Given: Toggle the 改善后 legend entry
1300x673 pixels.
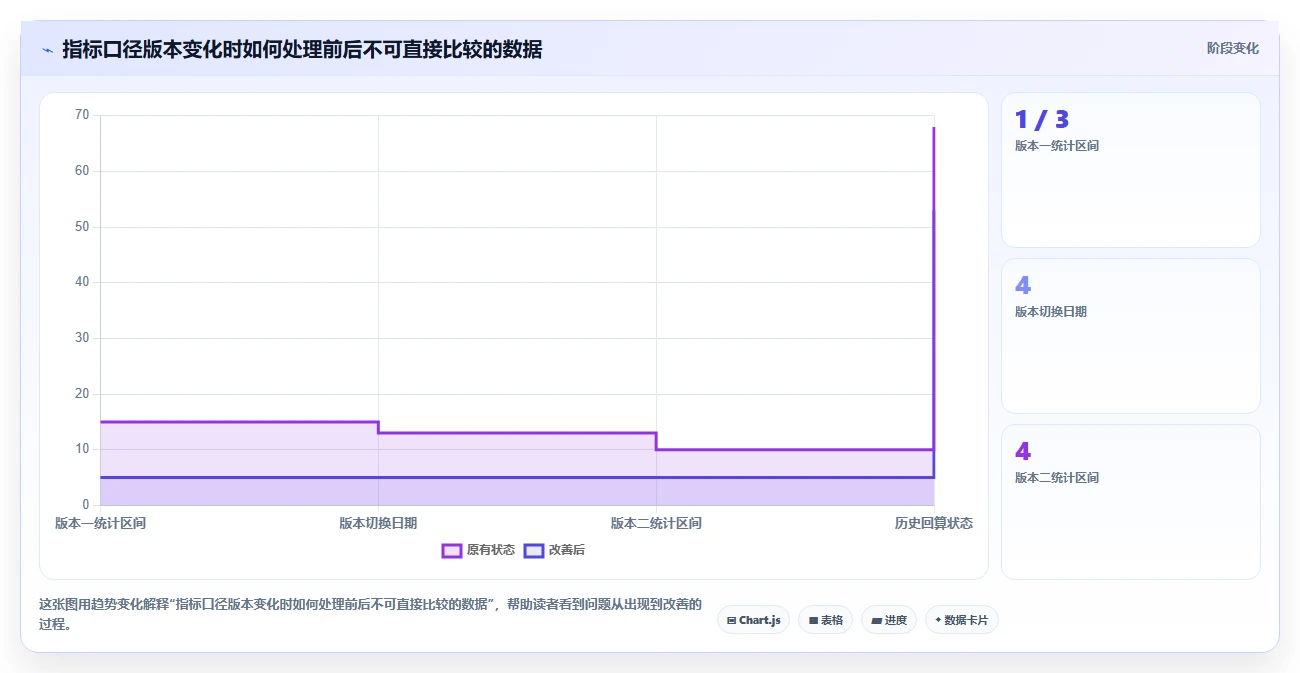Looking at the screenshot, I should click(x=555, y=550).
